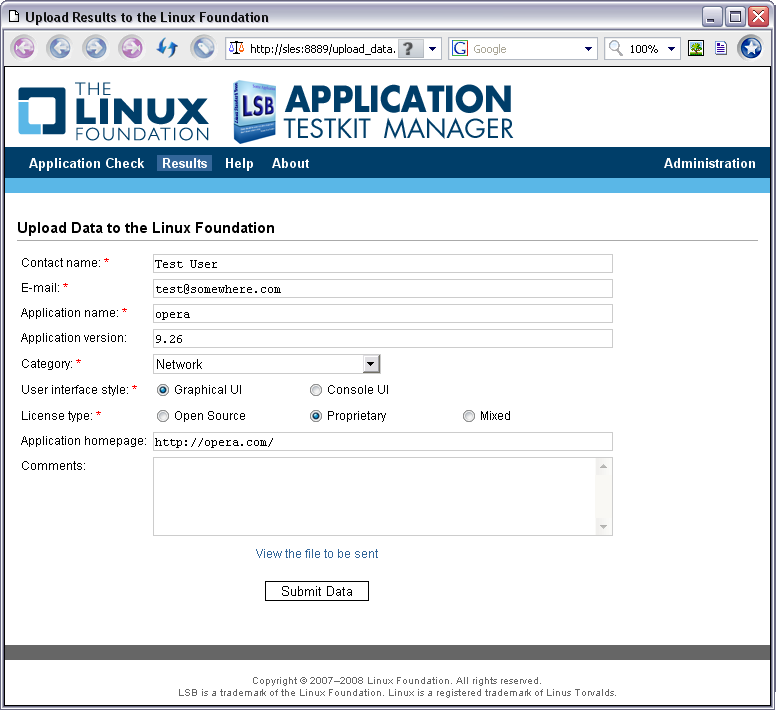Click the Google search engine icon
Viewport: 776px width, 710px height.
[460, 48]
